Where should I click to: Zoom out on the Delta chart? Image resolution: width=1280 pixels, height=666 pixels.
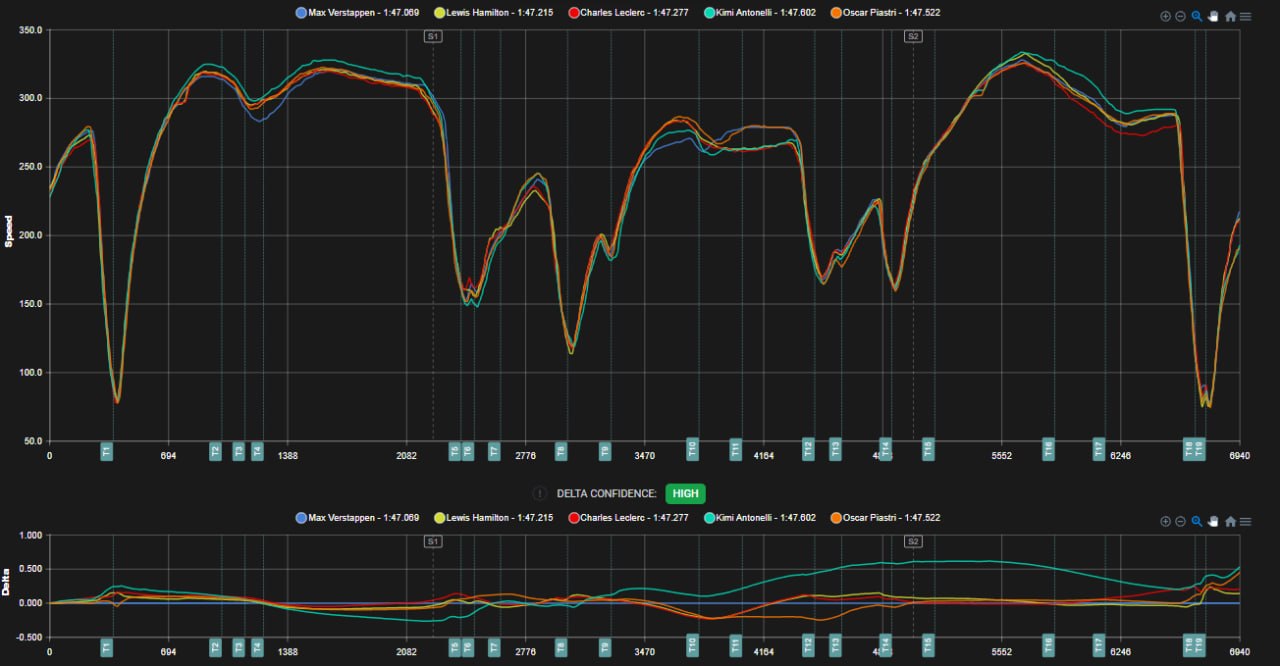(1180, 521)
